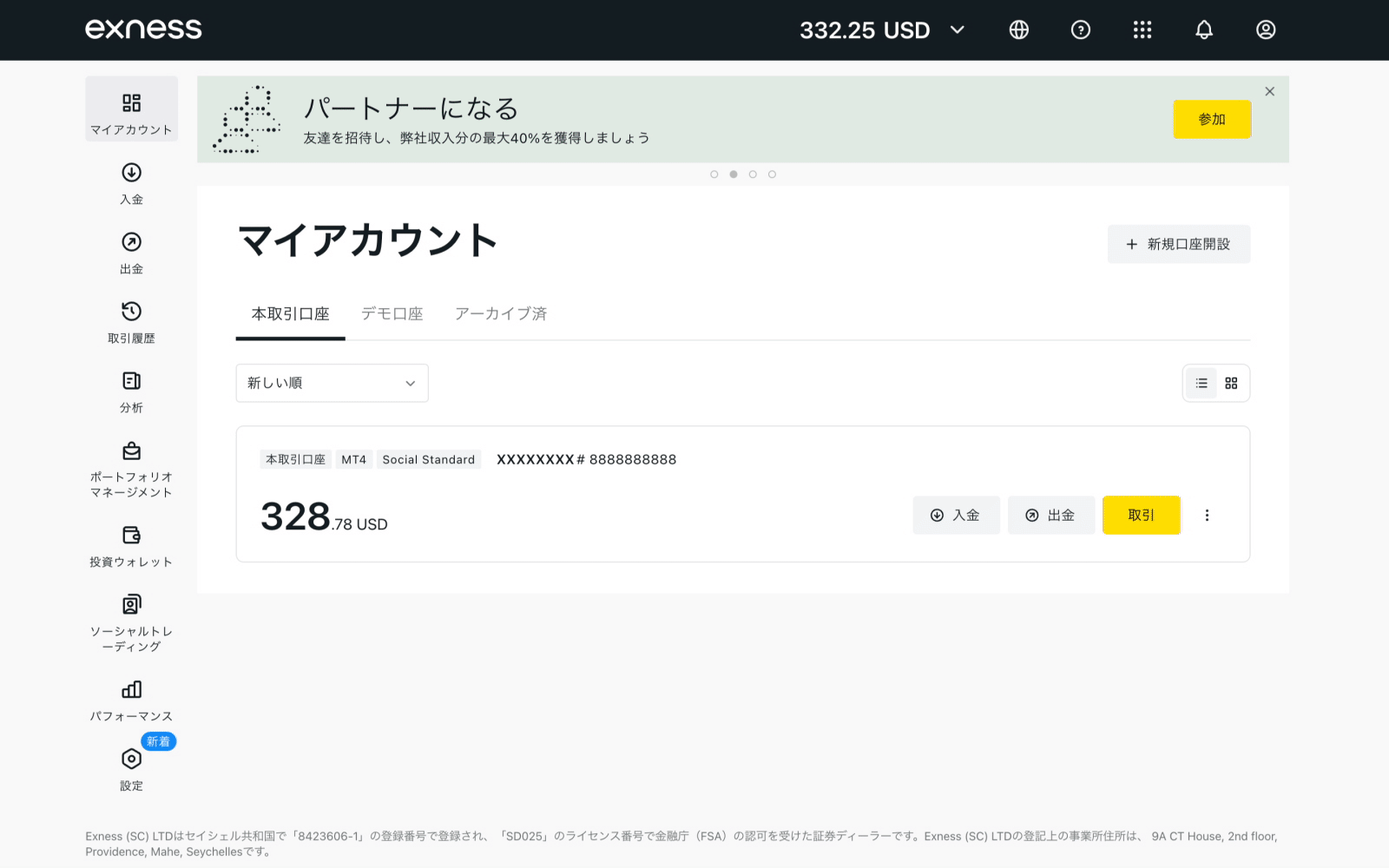Viewport: 1389px width, 868px height.
Task: Open 設定 settings in the sidebar
Action: click(131, 770)
